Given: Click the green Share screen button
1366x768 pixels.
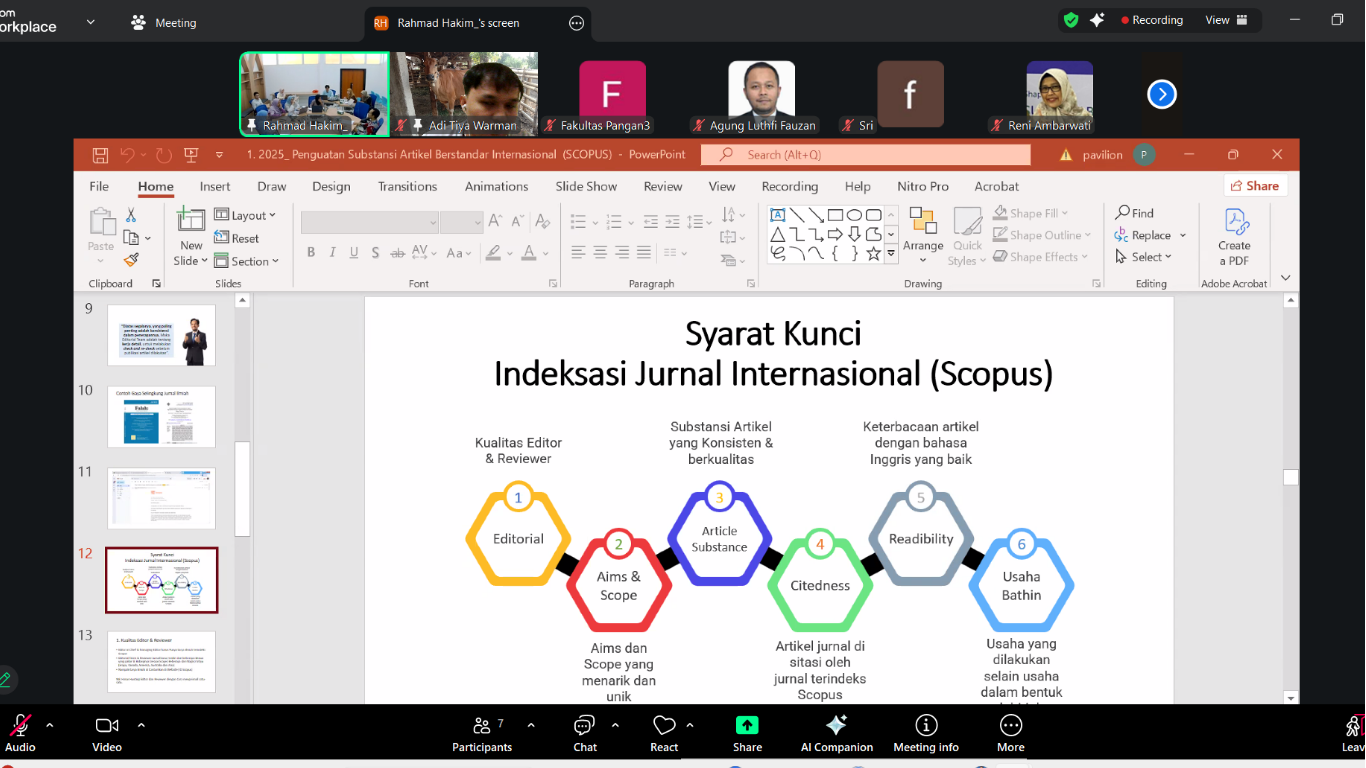Looking at the screenshot, I should [747, 732].
